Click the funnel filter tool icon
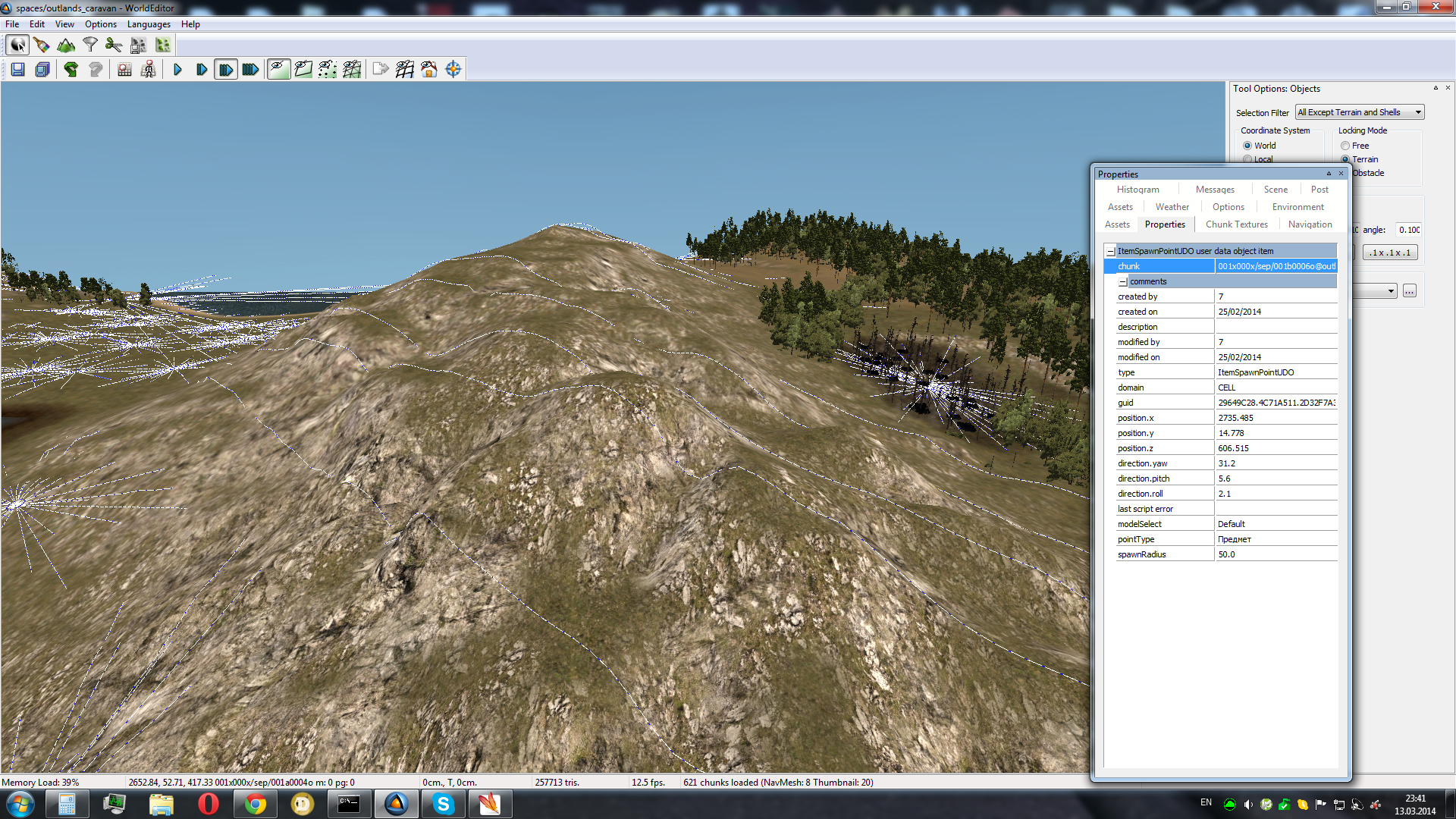The width and height of the screenshot is (1456, 819). click(90, 45)
